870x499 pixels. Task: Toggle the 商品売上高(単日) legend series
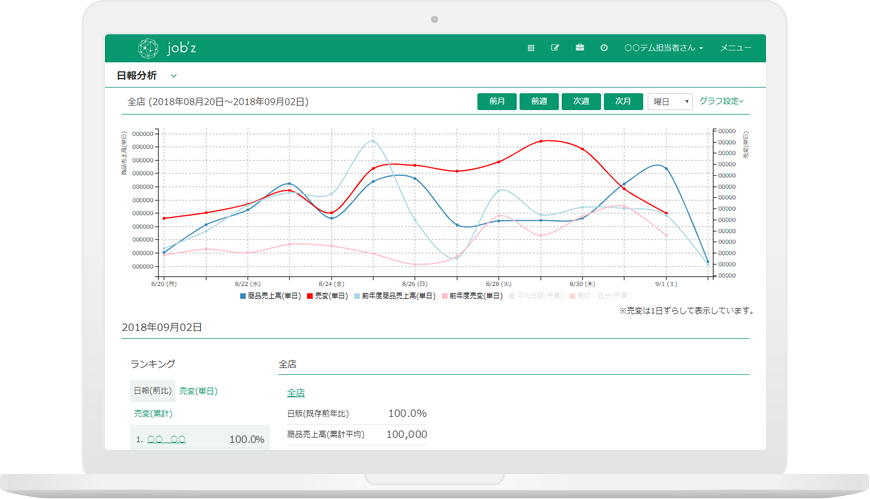(x=270, y=296)
